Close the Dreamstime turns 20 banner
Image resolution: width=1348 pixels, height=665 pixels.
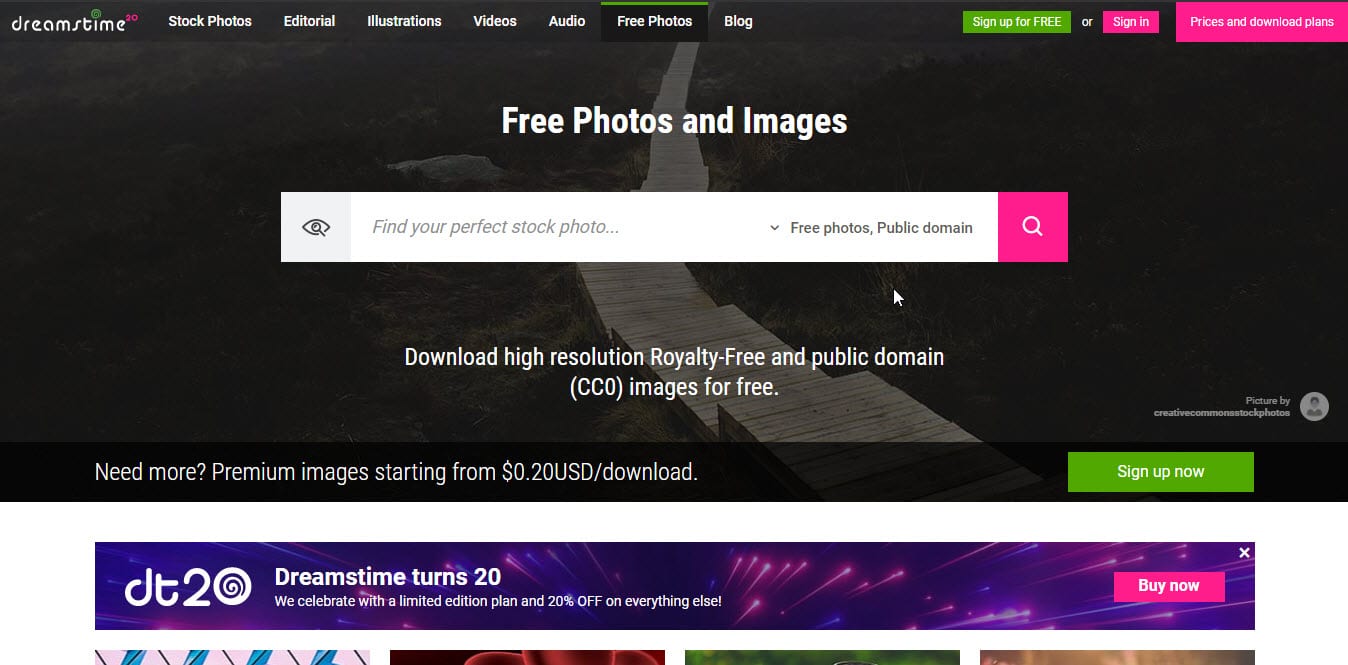1244,552
